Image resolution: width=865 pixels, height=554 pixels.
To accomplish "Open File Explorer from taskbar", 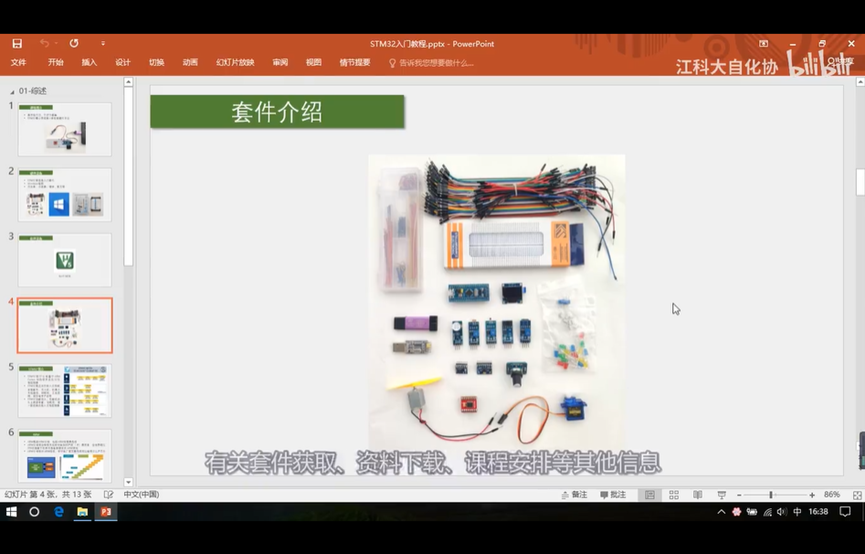I will [82, 512].
